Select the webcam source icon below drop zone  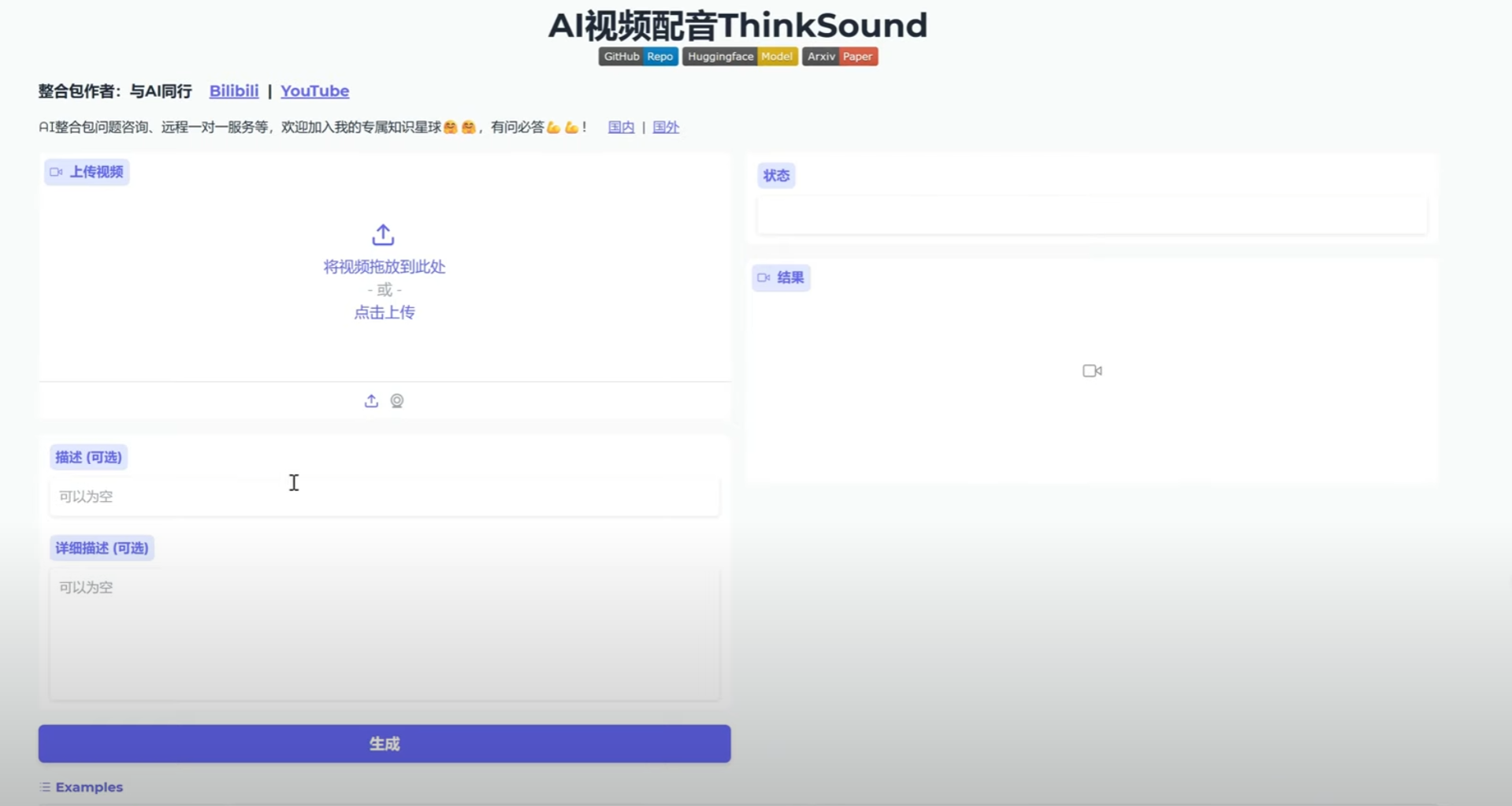(397, 401)
